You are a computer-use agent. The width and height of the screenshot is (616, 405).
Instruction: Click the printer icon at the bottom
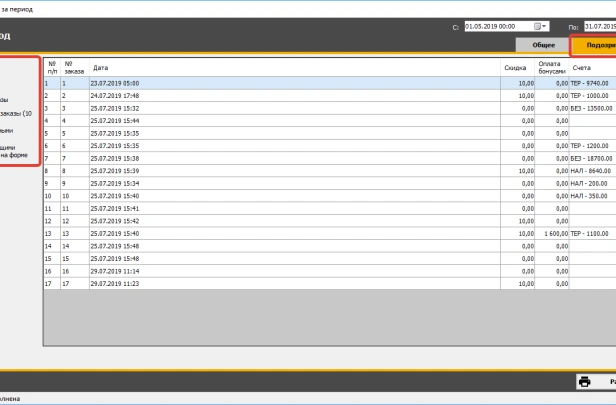585,381
